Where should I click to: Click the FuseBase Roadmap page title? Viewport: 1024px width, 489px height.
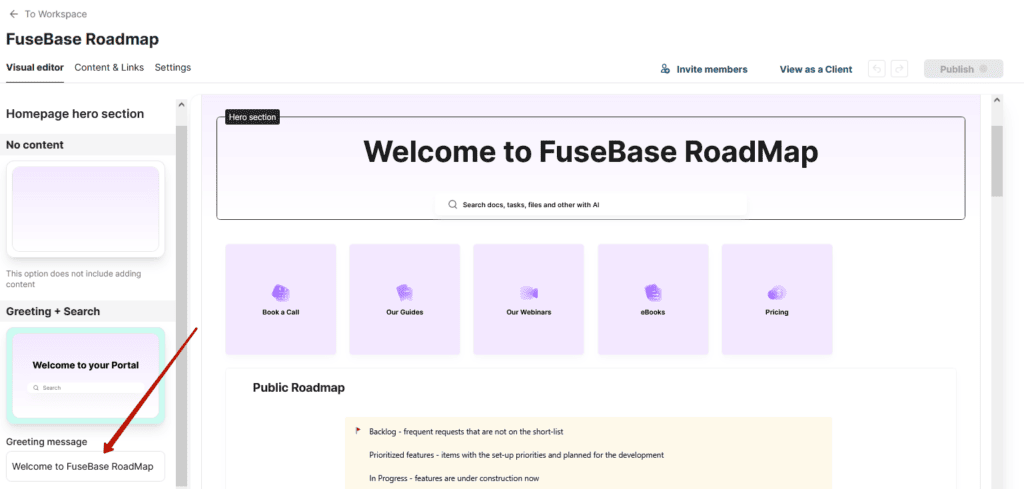click(82, 39)
